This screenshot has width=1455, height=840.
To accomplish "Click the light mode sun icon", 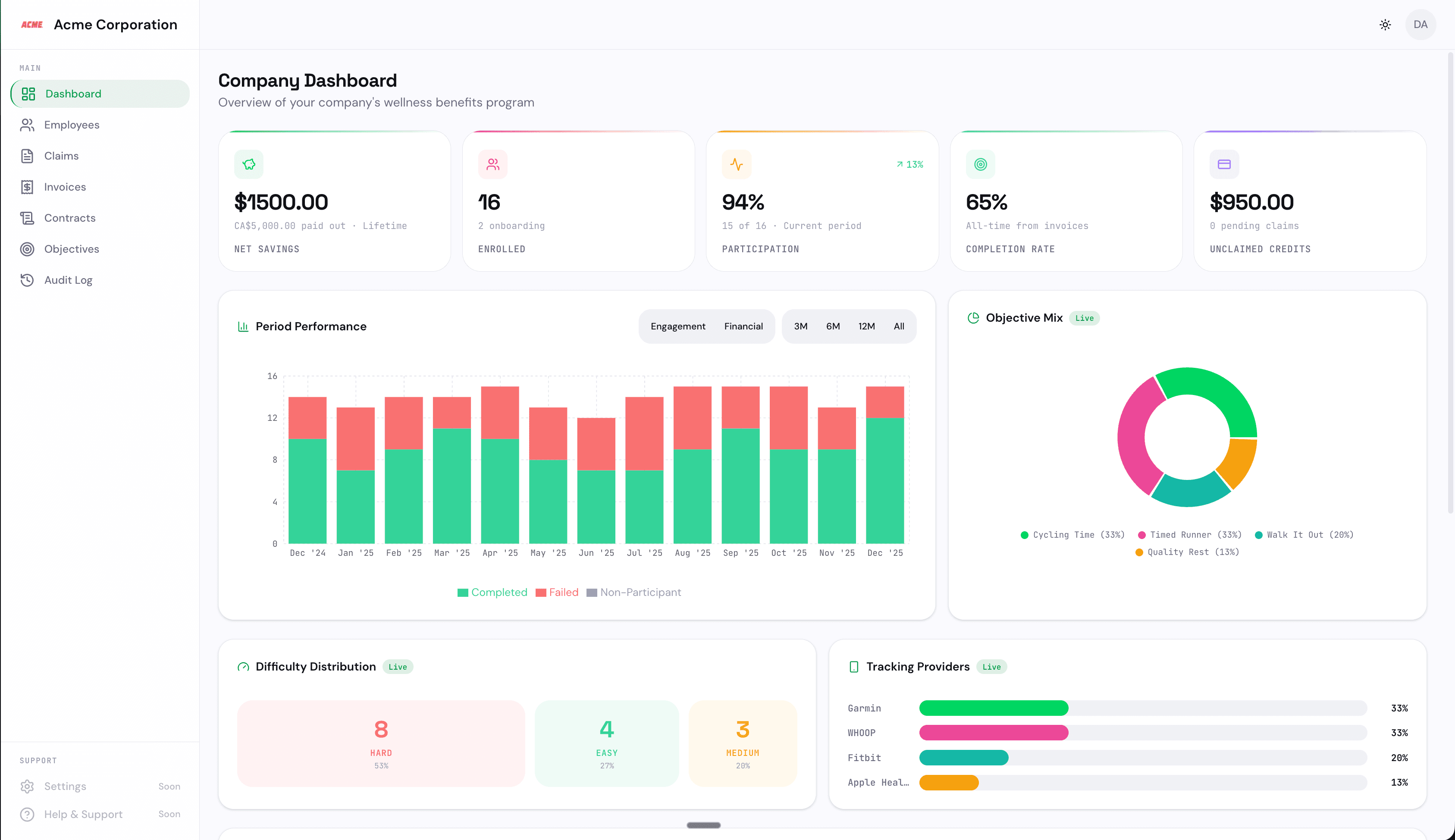I will [x=1386, y=24].
